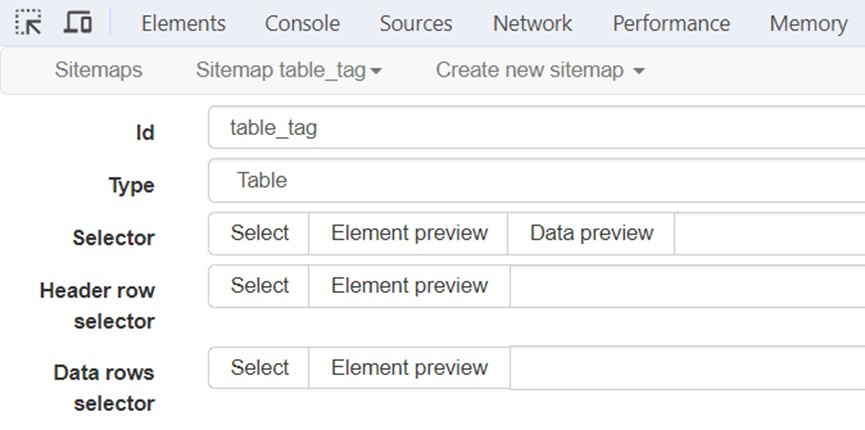Click the Data preview button
Image resolution: width=865 pixels, height=430 pixels.
point(591,233)
